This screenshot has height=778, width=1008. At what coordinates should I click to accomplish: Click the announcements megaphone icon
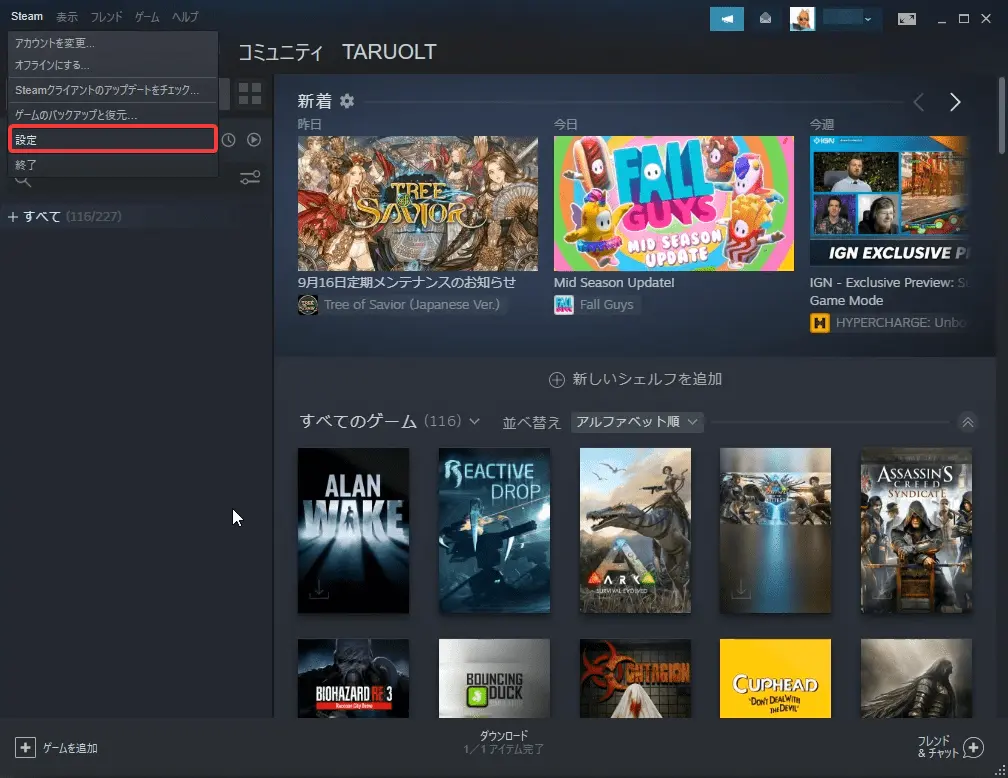[726, 19]
